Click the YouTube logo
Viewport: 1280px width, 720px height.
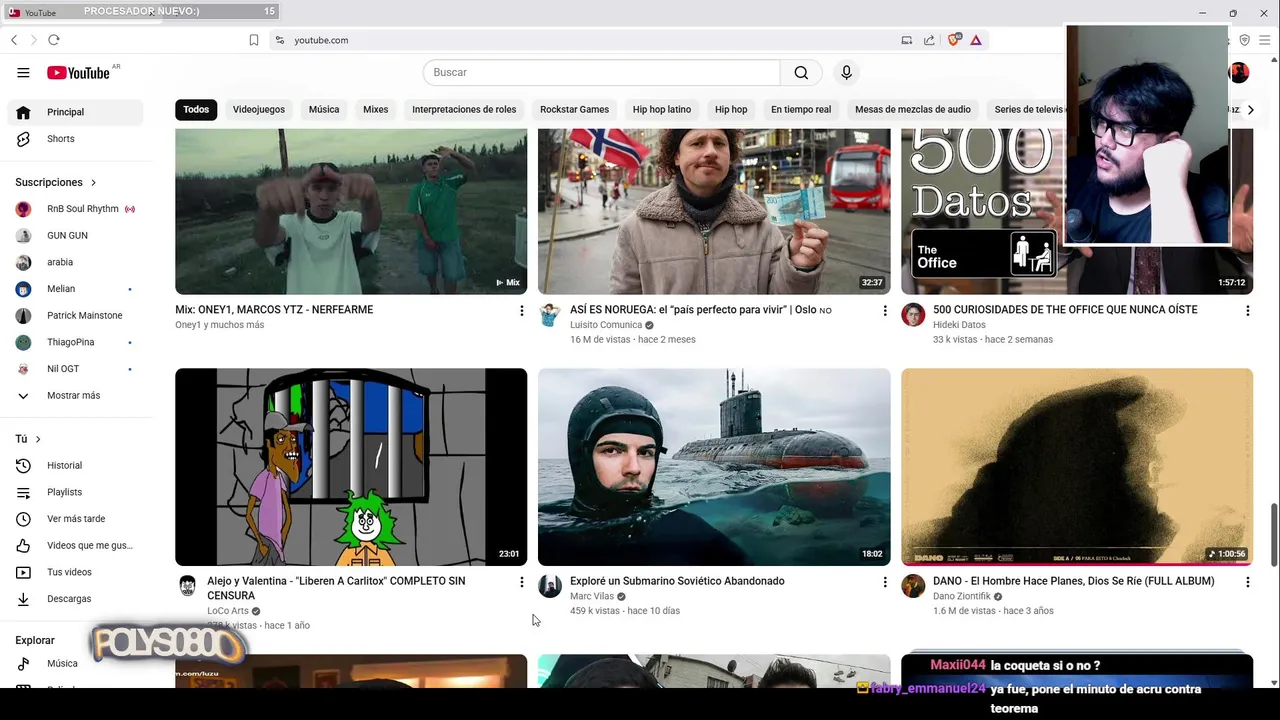pos(78,72)
